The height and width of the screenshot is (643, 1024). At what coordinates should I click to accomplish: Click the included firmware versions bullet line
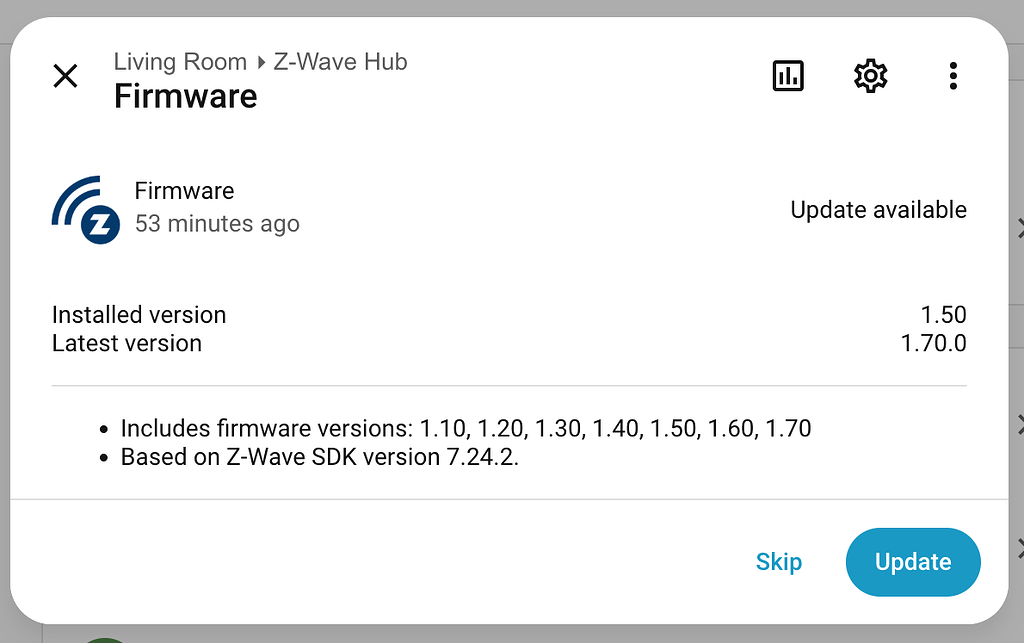(465, 428)
